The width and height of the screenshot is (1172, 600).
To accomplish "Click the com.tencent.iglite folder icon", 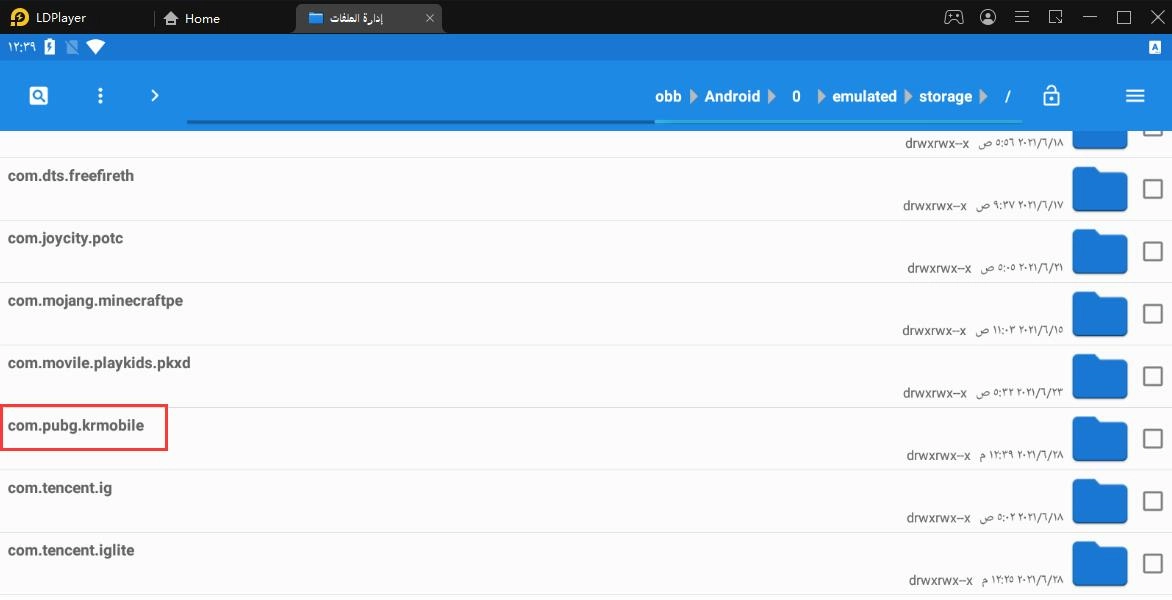I will coord(1099,563).
